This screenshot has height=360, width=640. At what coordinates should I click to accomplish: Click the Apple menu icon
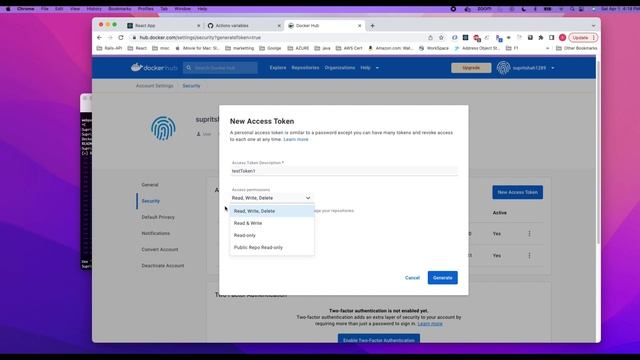pos(8,9)
